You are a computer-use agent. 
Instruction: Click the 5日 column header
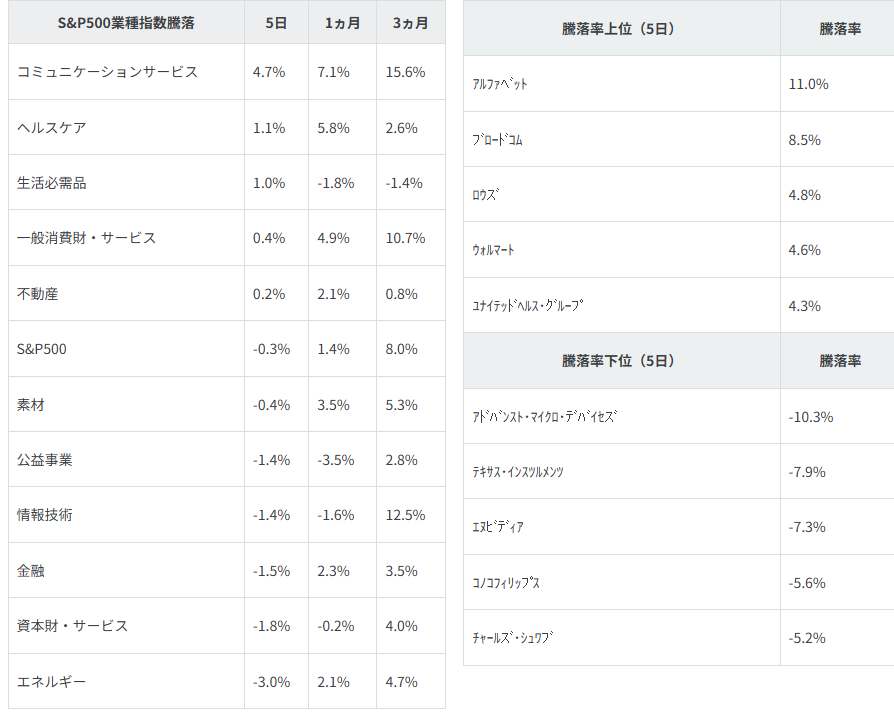[277, 23]
